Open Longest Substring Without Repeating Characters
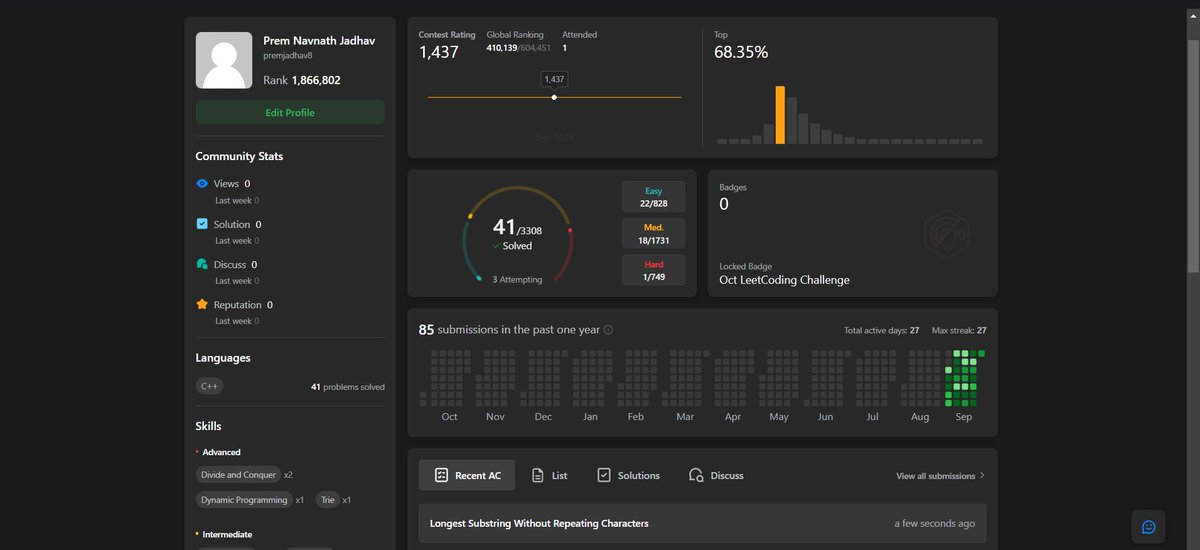This screenshot has height=550, width=1200. (702, 523)
